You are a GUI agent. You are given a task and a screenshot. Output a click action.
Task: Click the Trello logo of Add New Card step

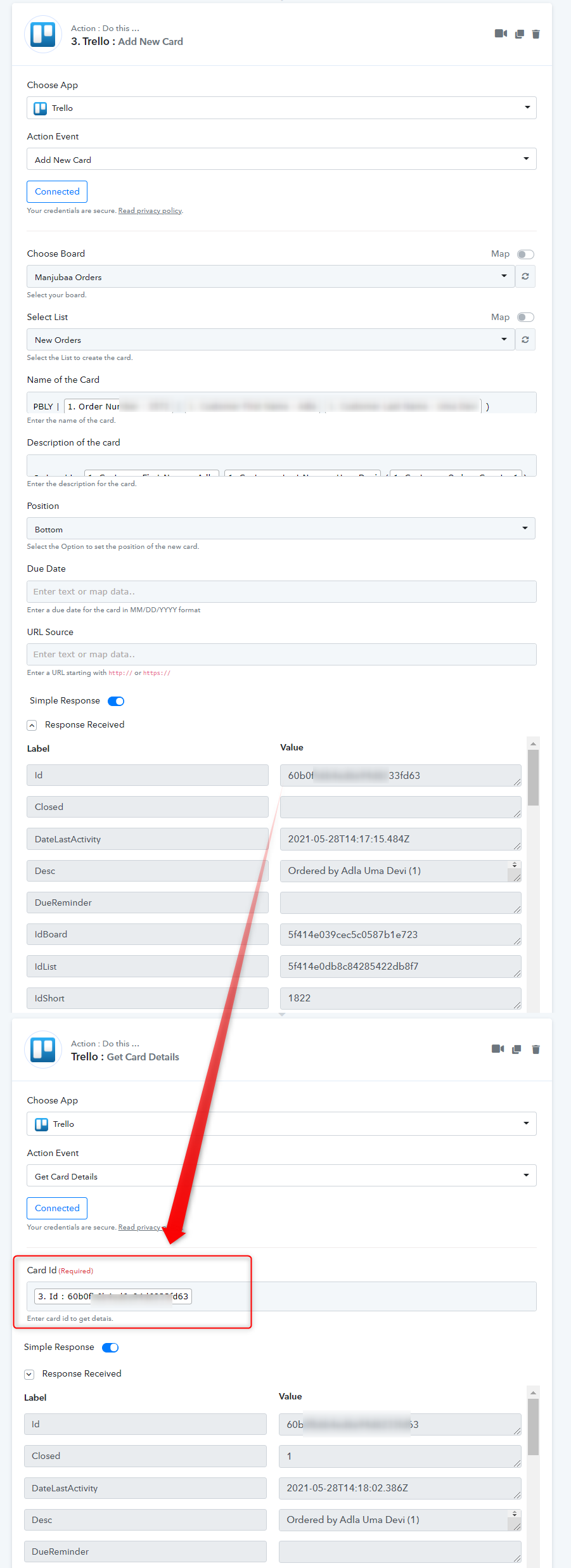43,34
